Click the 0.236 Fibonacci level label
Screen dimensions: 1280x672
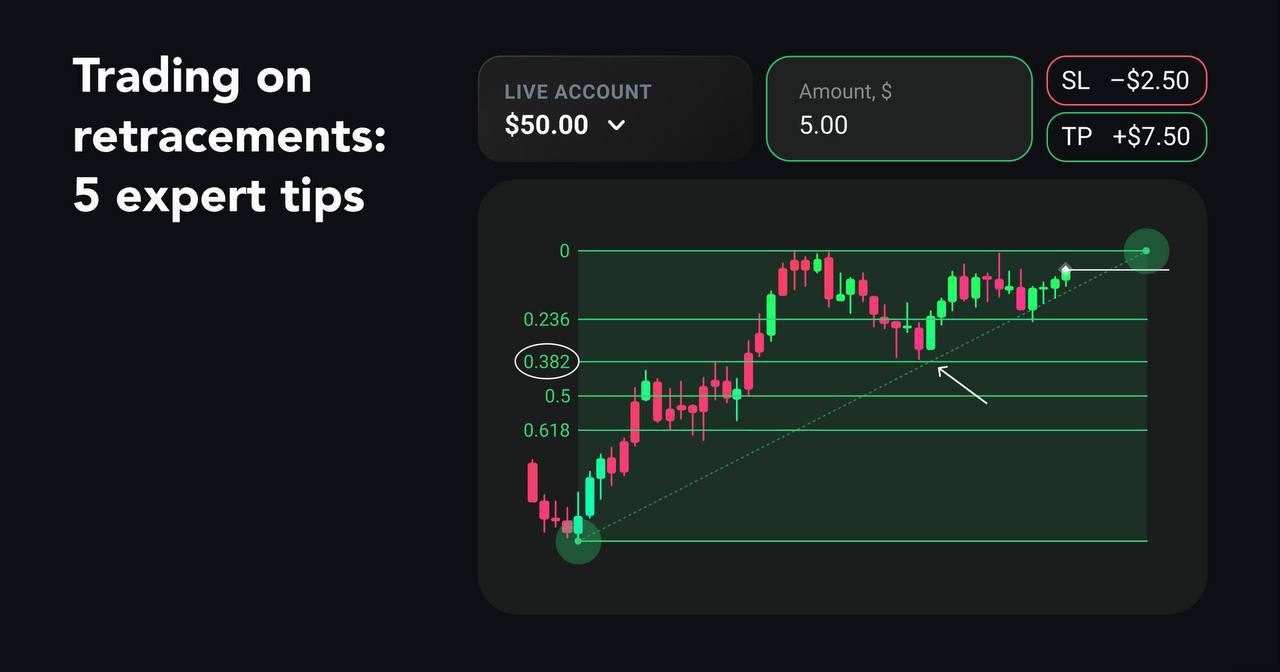pyautogui.click(x=547, y=320)
